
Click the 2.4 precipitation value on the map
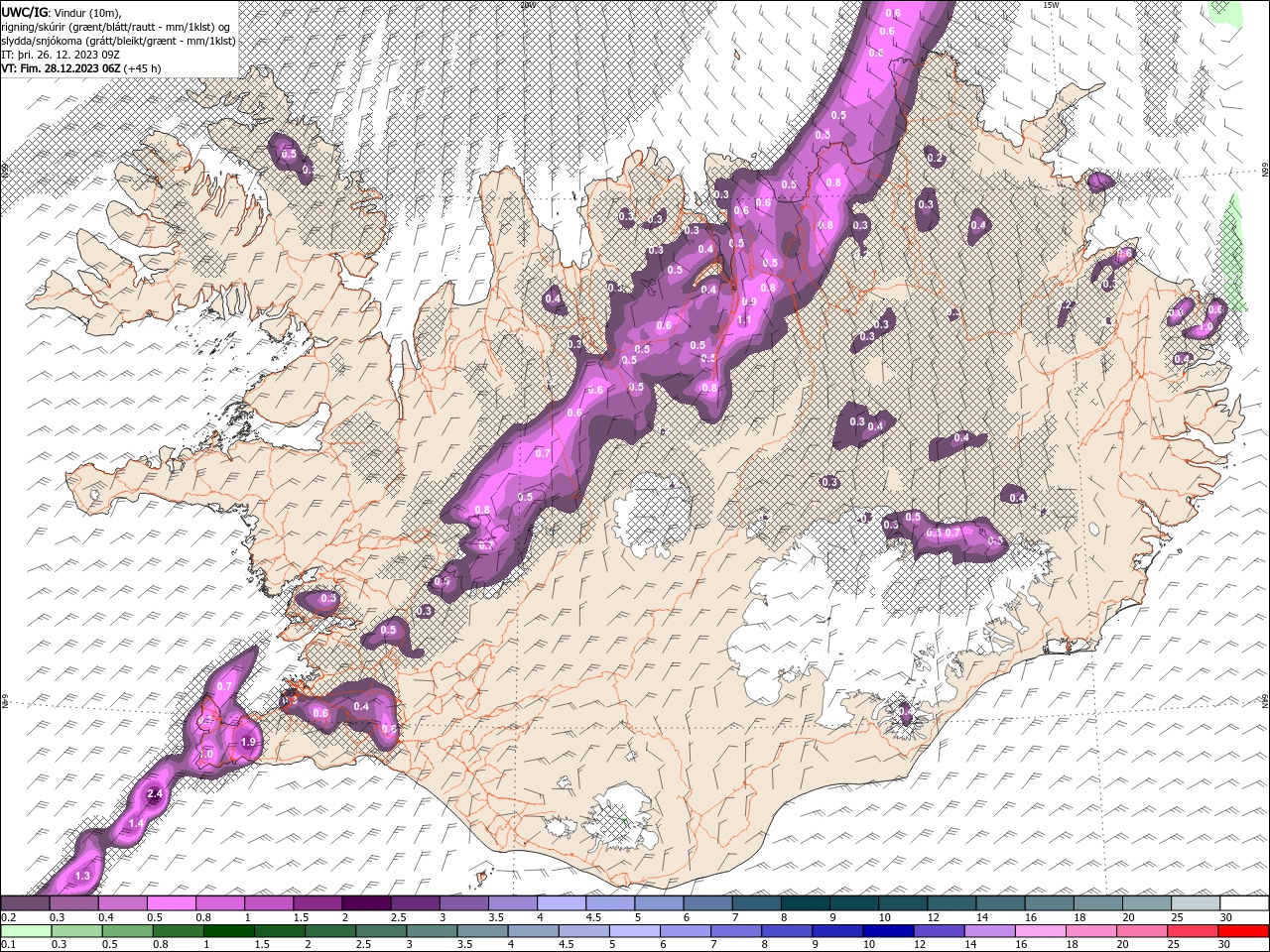pos(154,794)
